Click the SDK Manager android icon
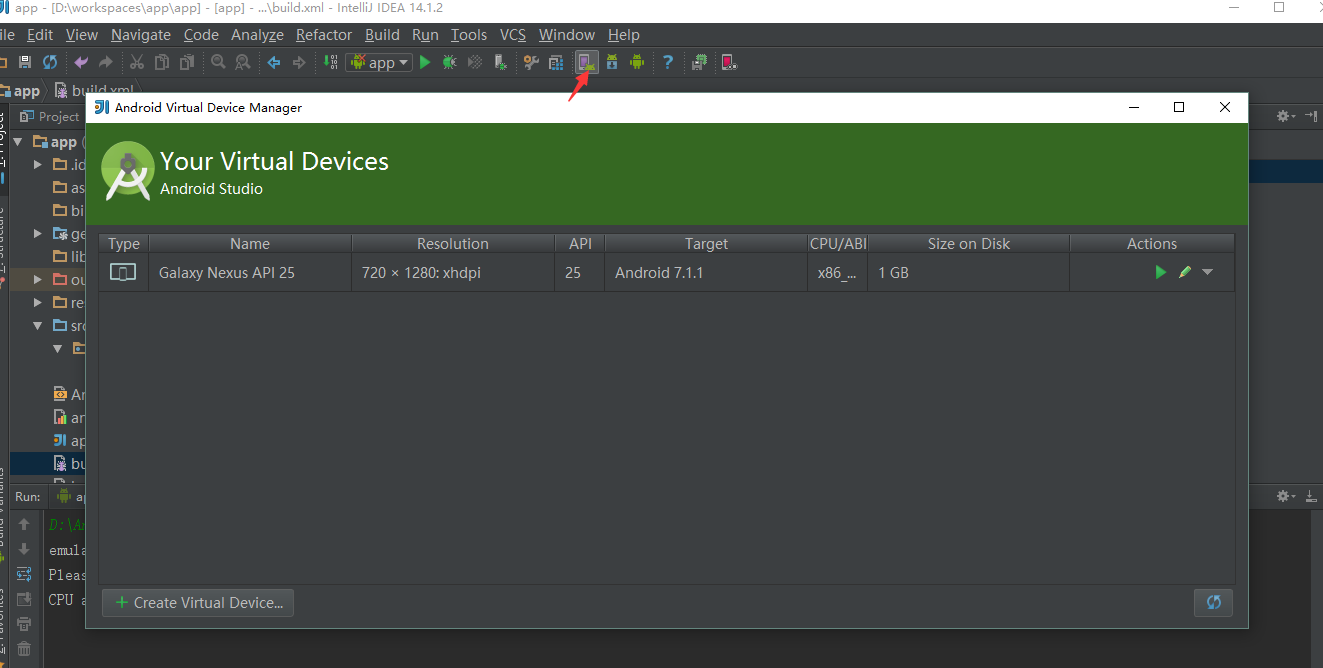1323x668 pixels. [612, 62]
